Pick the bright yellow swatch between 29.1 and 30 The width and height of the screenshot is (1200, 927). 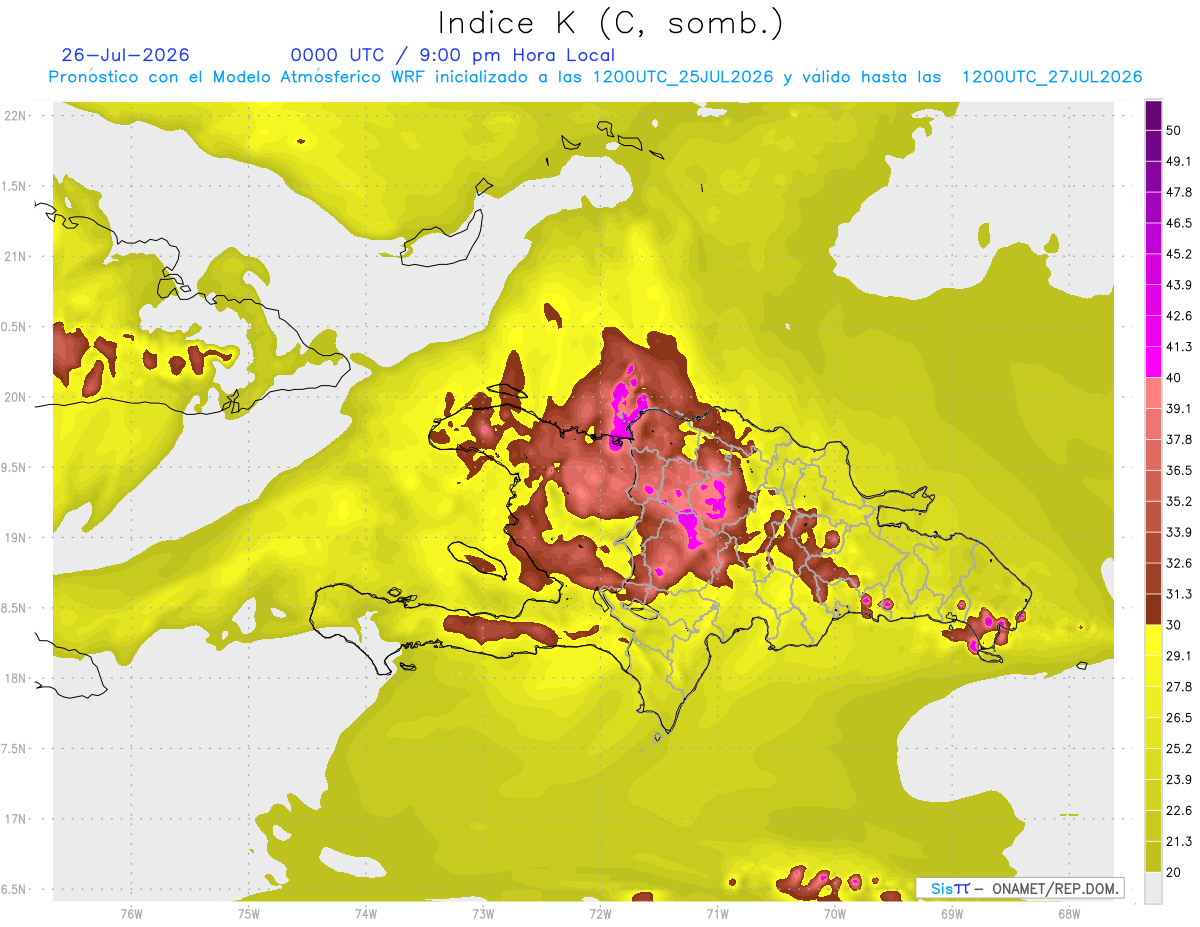1154,640
